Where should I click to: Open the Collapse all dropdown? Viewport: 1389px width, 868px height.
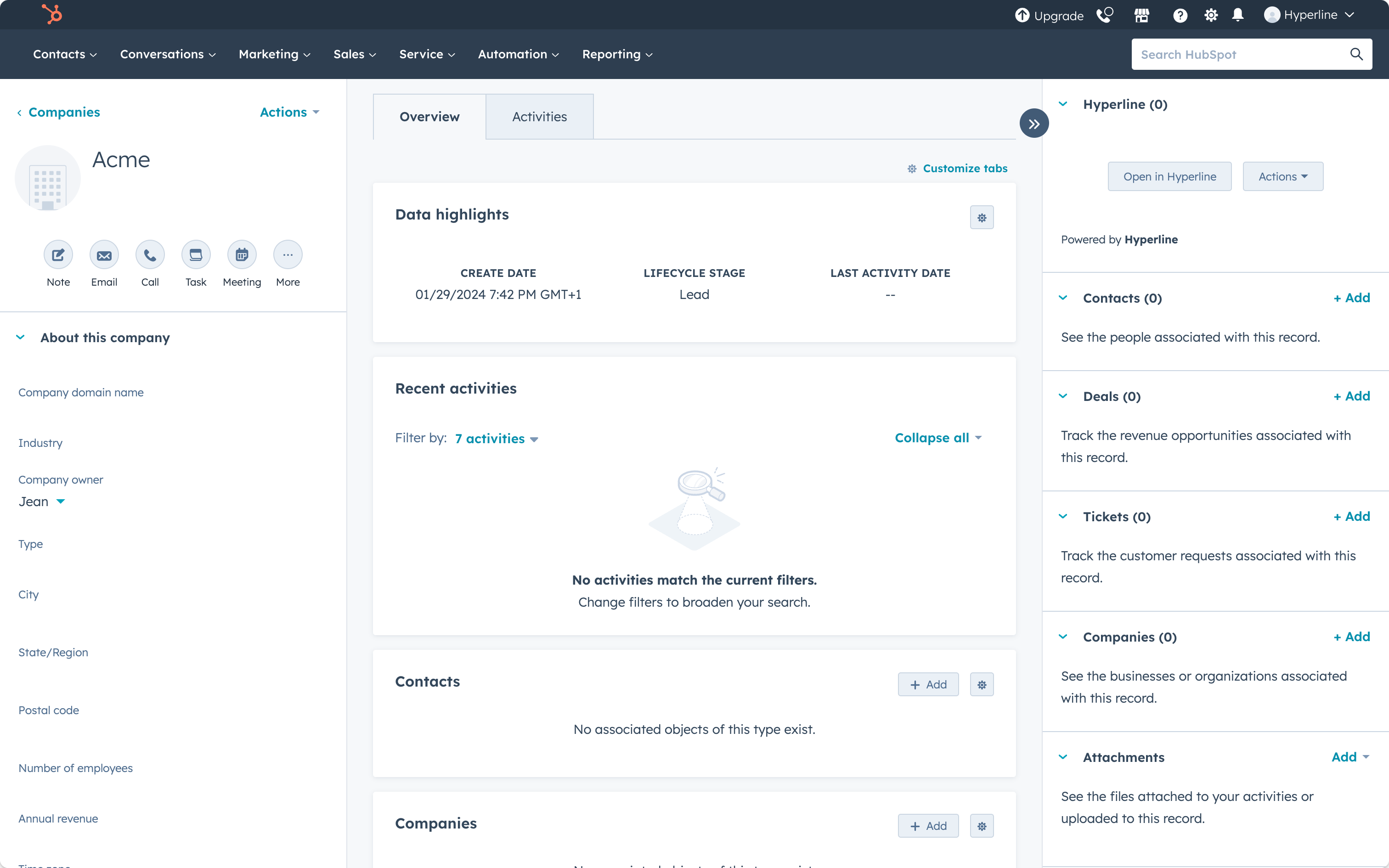[938, 437]
